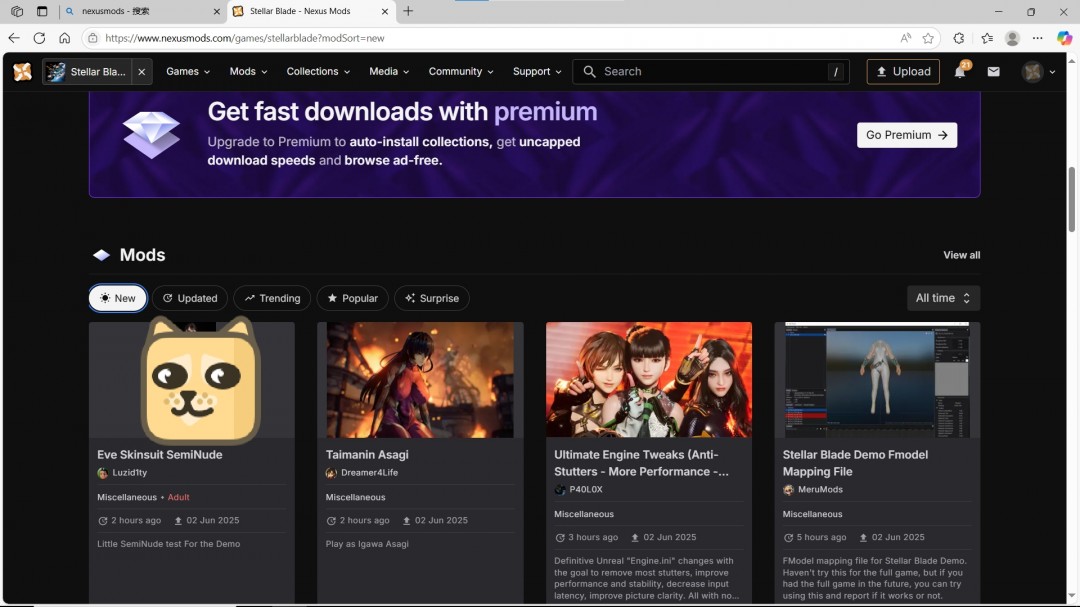Switch to the Trending mods filter
This screenshot has height=607, width=1080.
[272, 298]
